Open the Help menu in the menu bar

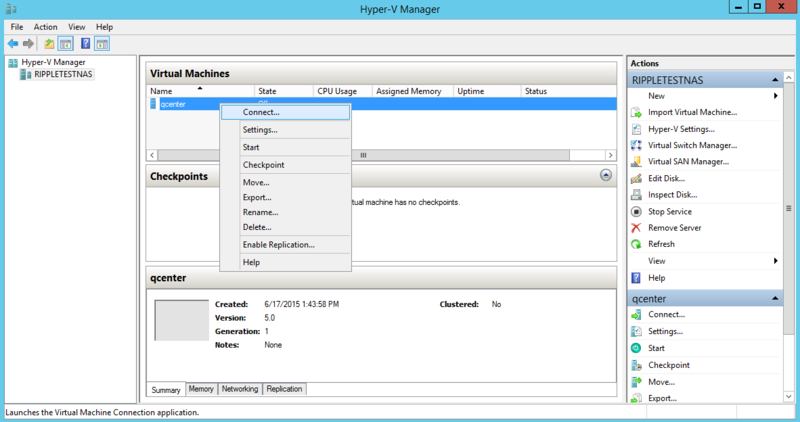coord(105,27)
